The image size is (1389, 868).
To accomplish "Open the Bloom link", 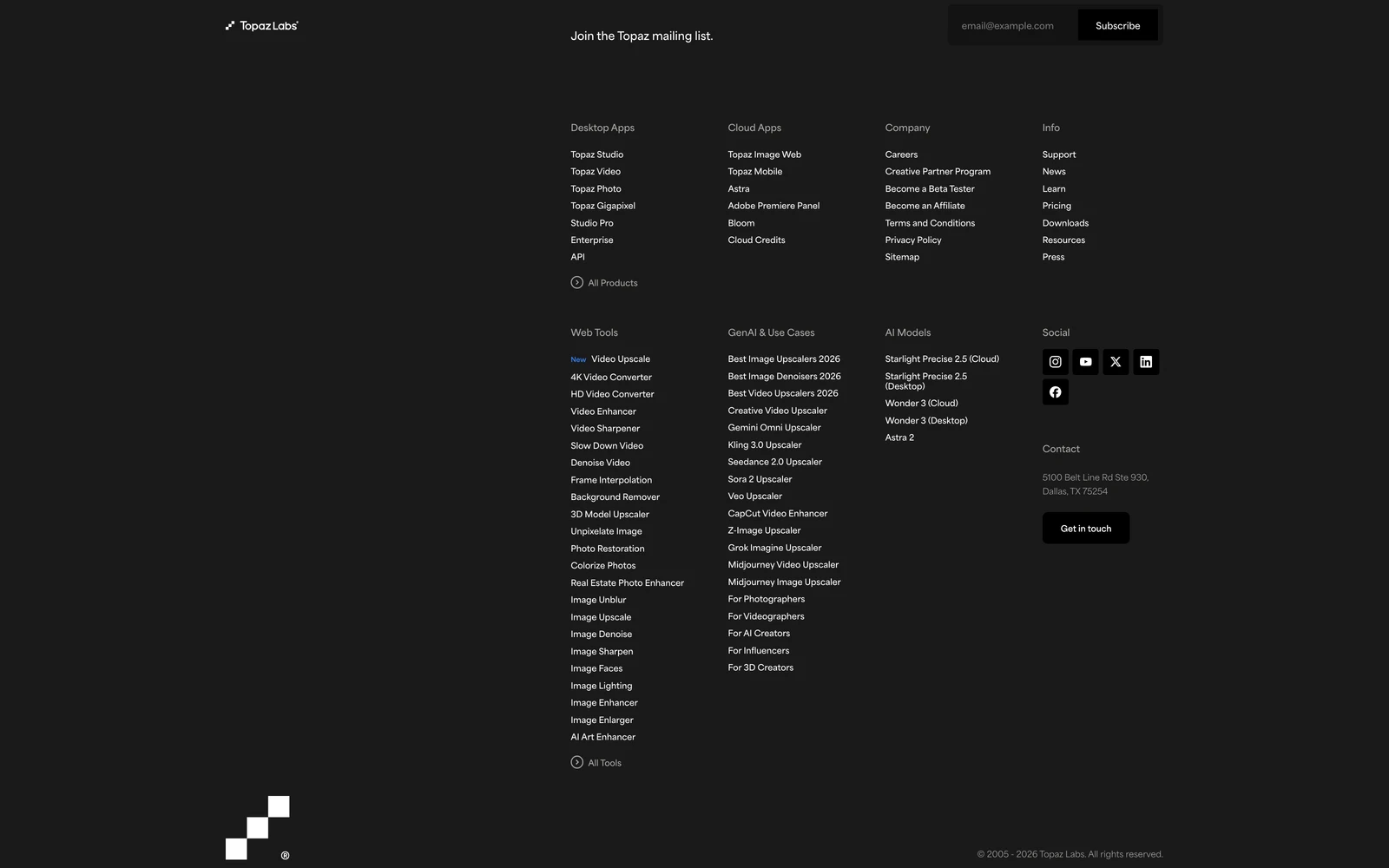I will (741, 223).
